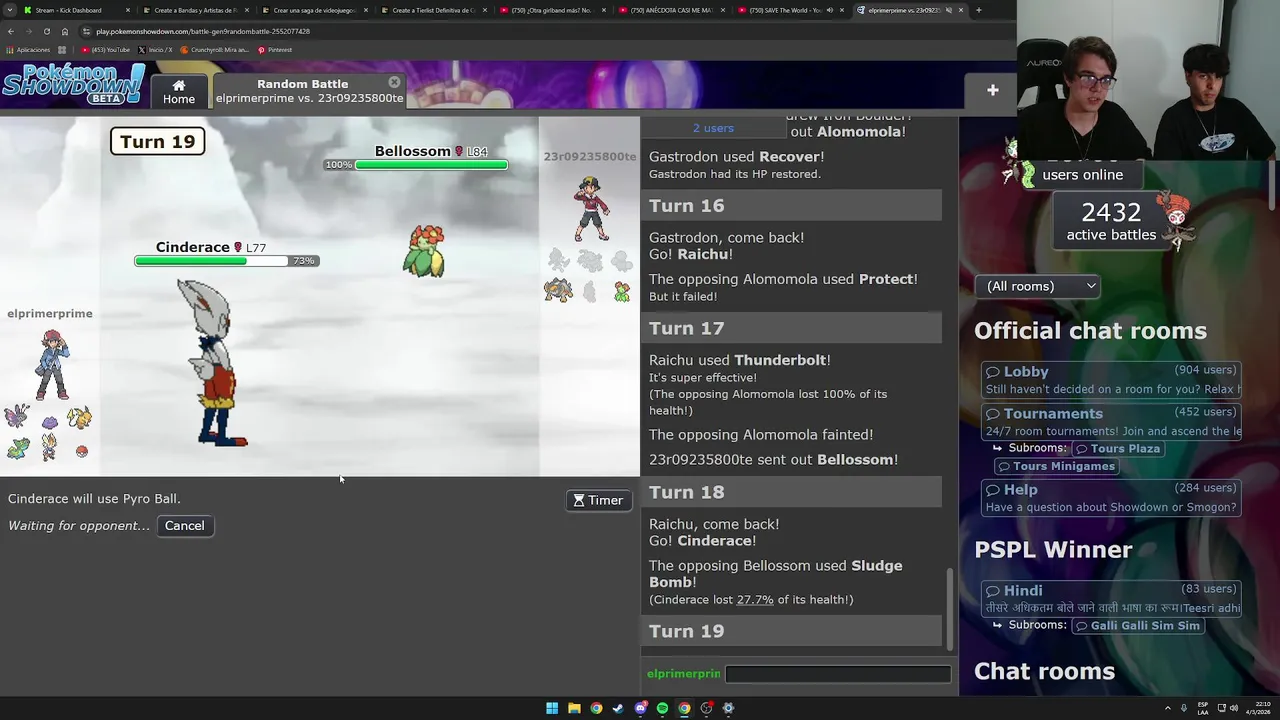Screen dimensions: 1280x720
Task: Select the Poké Ball icon in your team
Action: [x=82, y=452]
